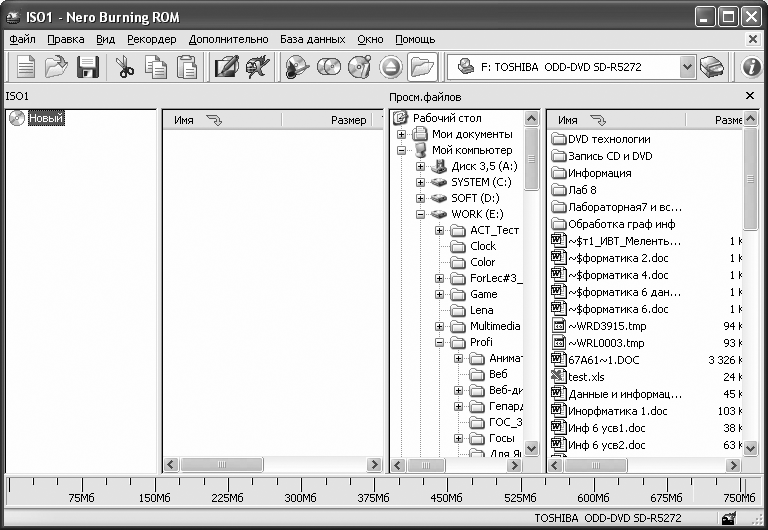This screenshot has height=530, width=768.
Task: Expand the ACT_Тест folder
Action: coord(439,230)
